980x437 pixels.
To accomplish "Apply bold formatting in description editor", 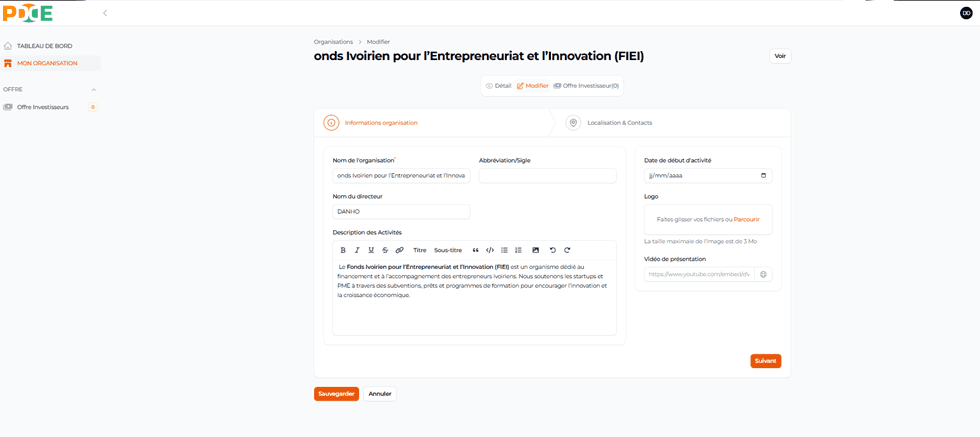I will 343,250.
